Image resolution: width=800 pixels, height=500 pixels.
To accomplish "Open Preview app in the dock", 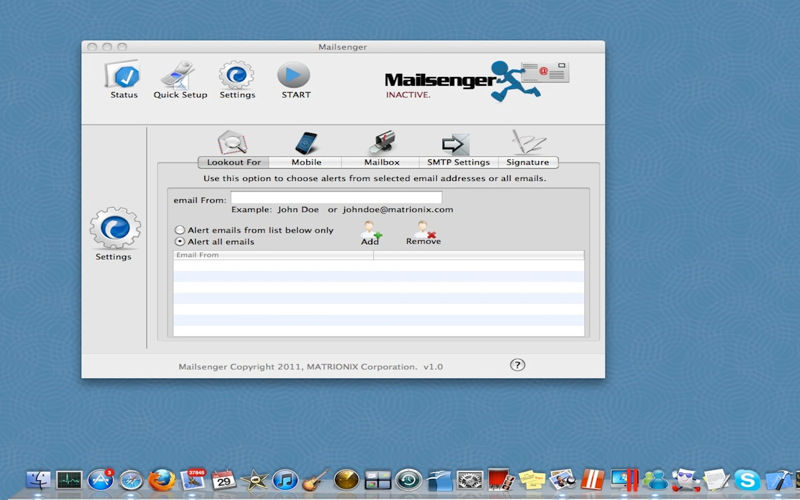I will click(x=562, y=480).
